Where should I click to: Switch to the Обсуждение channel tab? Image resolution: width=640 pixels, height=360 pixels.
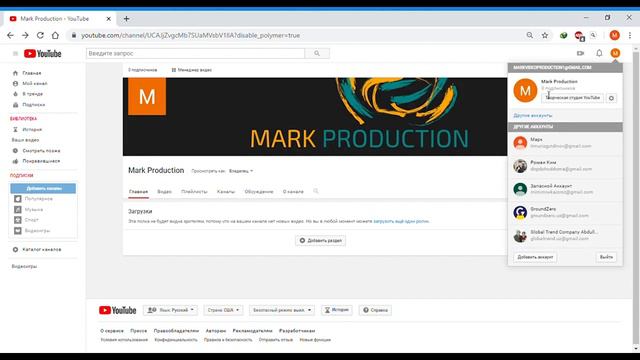[x=259, y=191]
